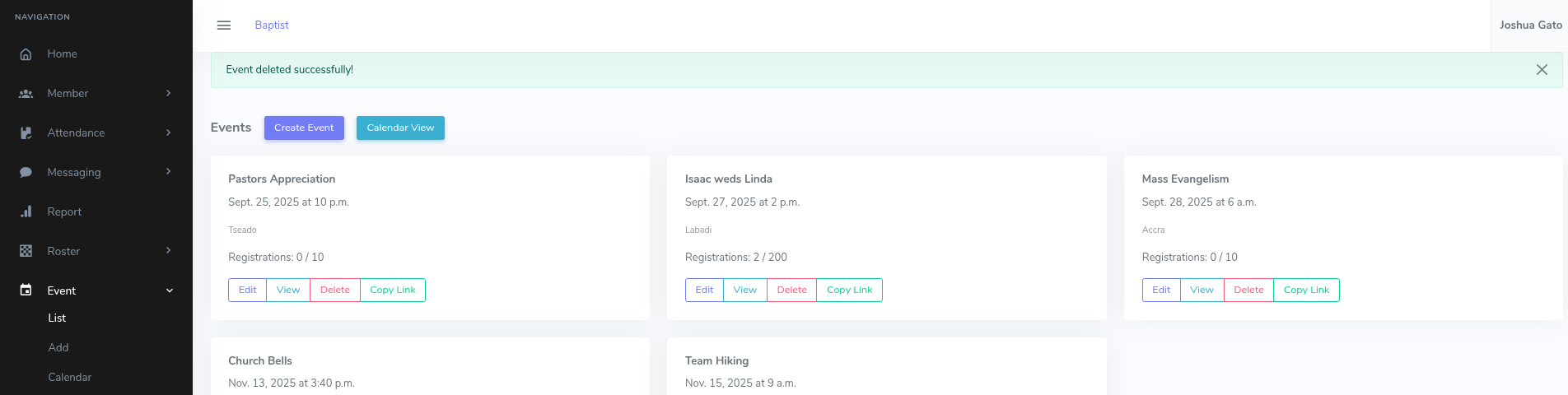Open the Calendar submenu item
The width and height of the screenshot is (1568, 395).
(70, 377)
